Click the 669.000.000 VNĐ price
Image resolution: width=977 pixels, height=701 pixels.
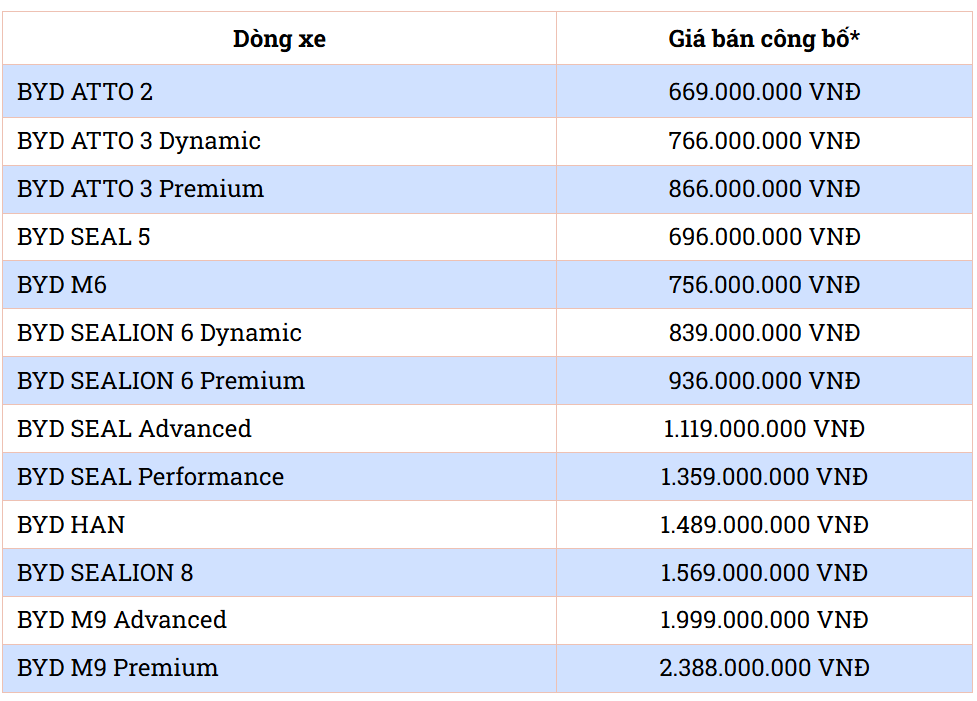click(764, 92)
